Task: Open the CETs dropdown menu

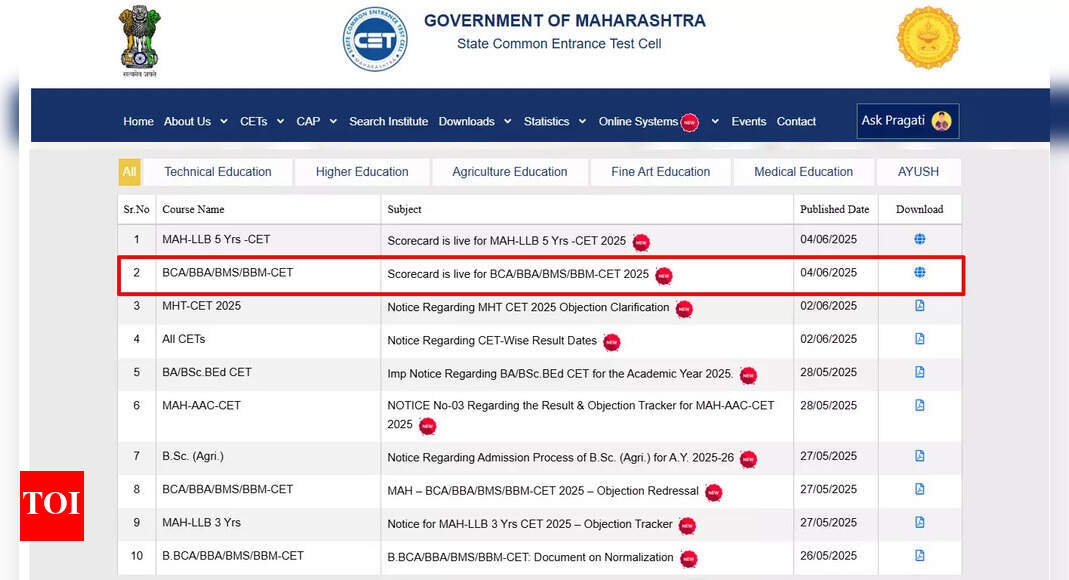Action: [261, 122]
